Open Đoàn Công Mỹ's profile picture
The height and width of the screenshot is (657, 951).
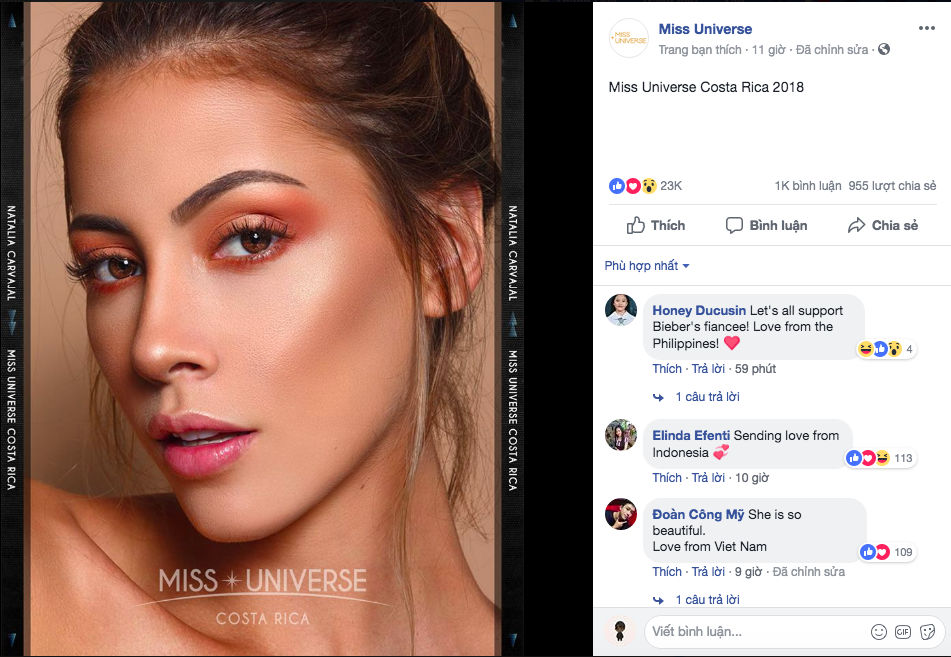(622, 514)
